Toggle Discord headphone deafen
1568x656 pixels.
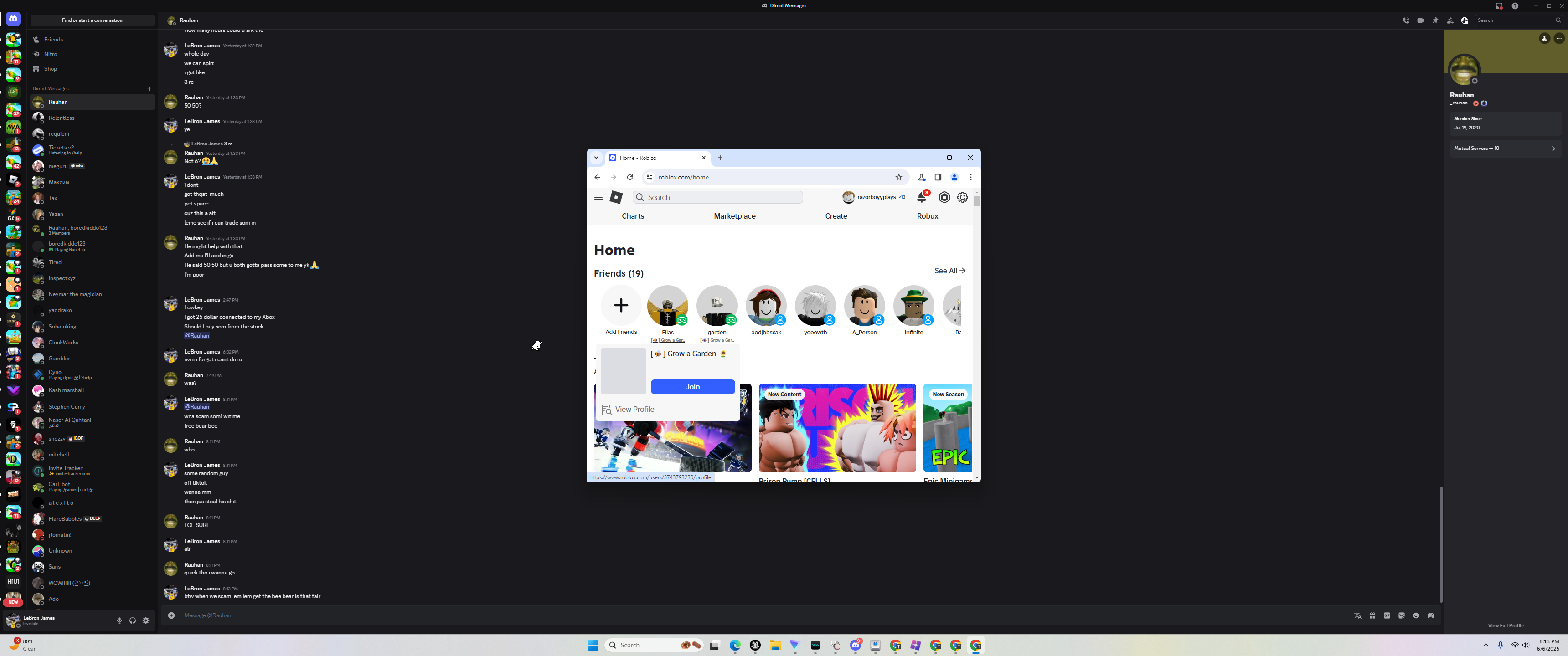point(133,621)
